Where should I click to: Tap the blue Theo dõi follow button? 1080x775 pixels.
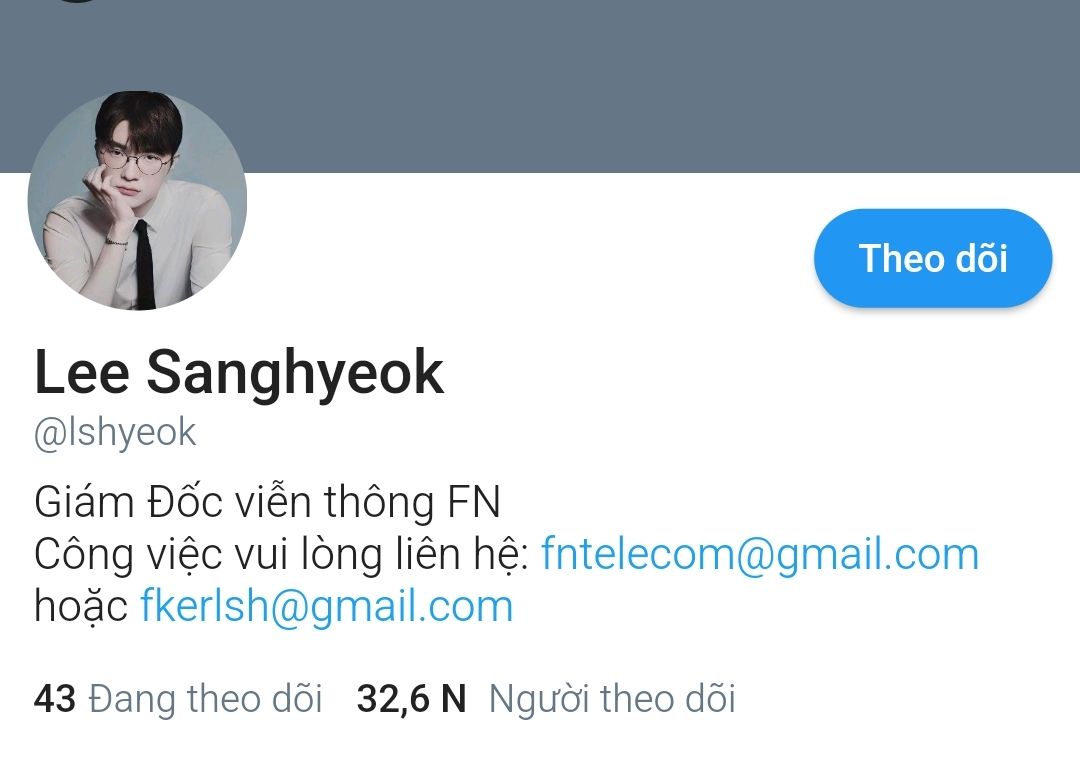click(x=933, y=258)
